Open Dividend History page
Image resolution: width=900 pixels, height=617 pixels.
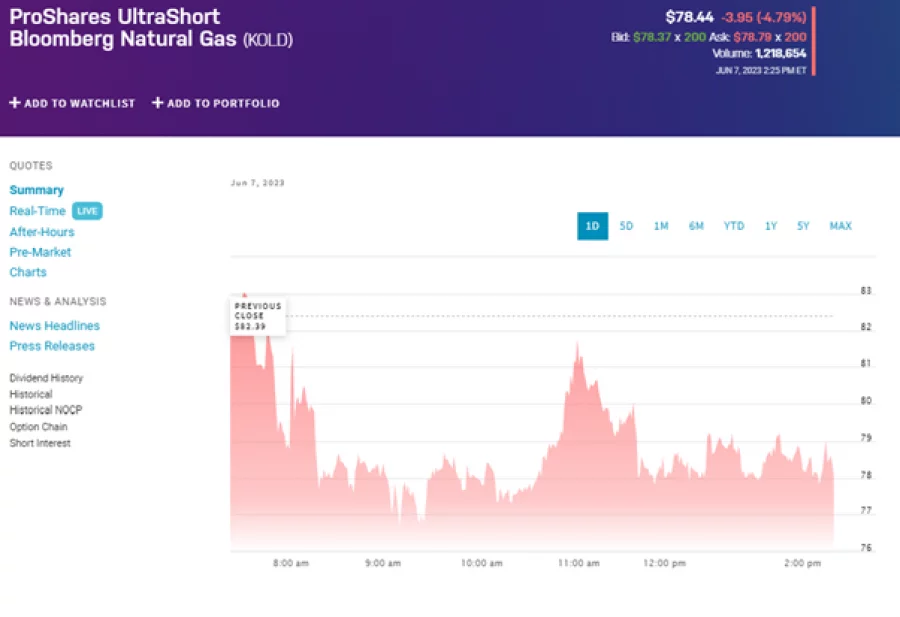46,378
